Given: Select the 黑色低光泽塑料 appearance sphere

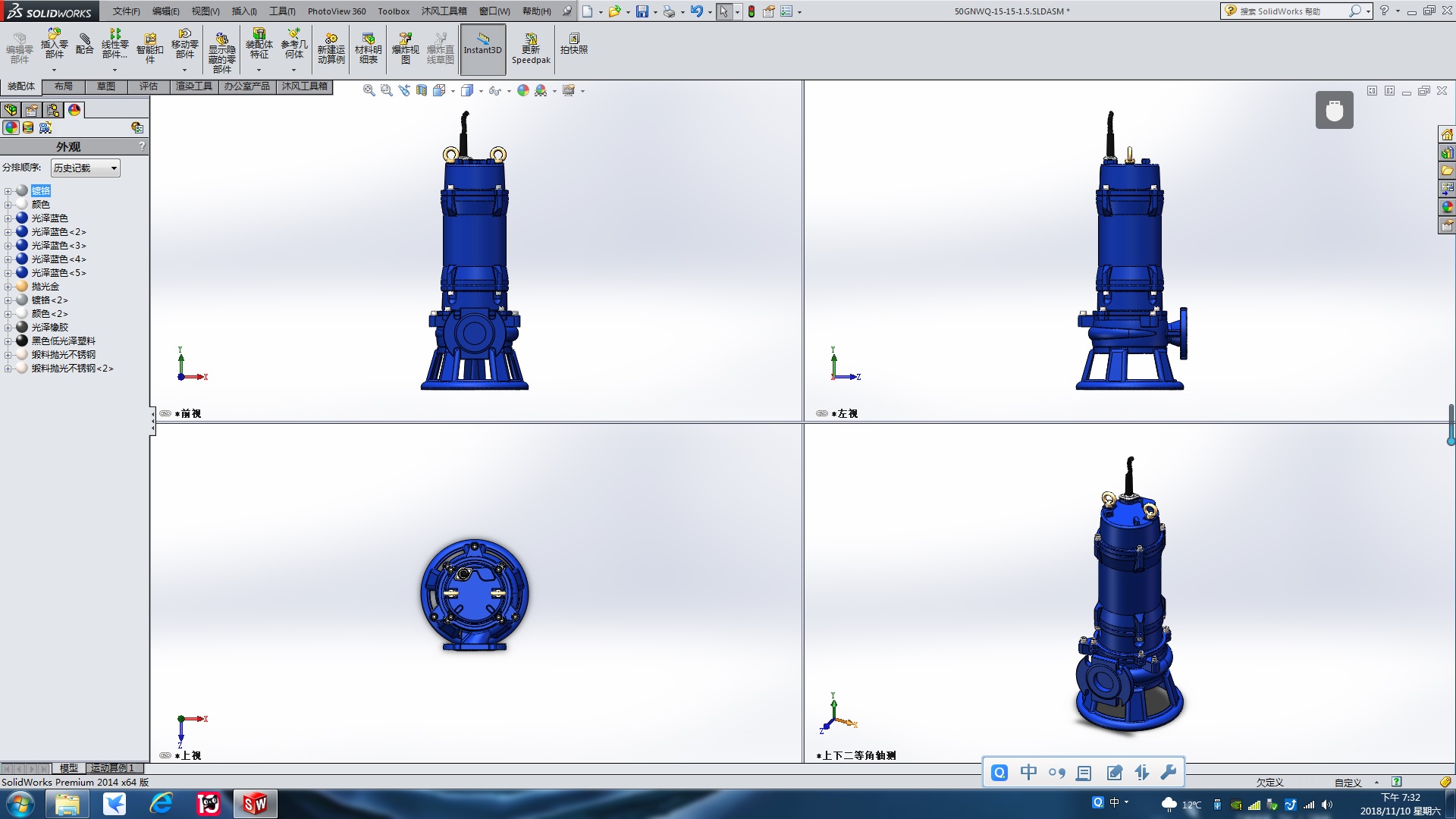Looking at the screenshot, I should tap(22, 341).
